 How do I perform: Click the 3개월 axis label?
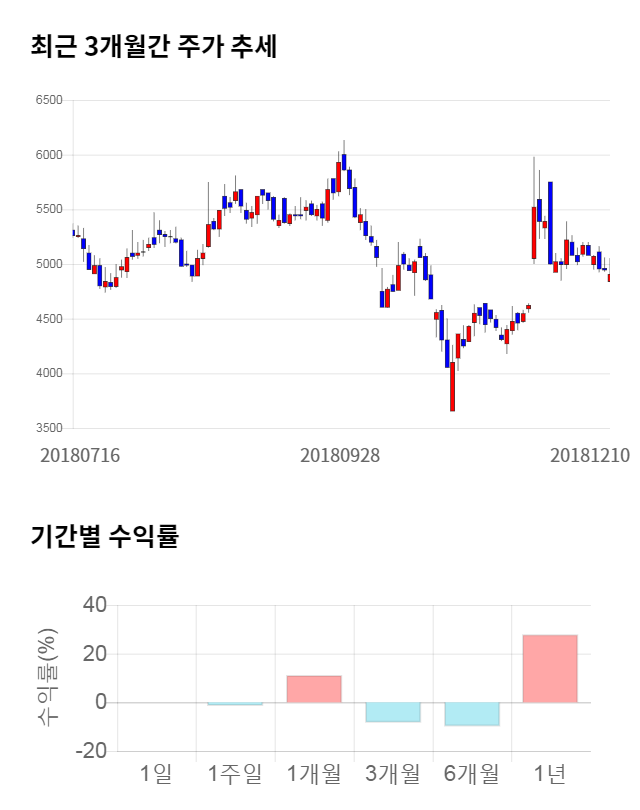coord(393,773)
